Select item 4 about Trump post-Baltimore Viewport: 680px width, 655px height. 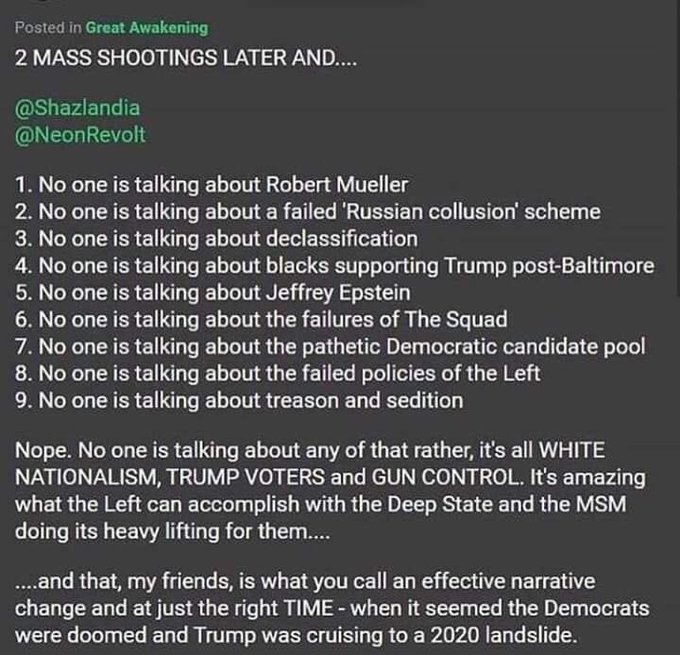(334, 265)
